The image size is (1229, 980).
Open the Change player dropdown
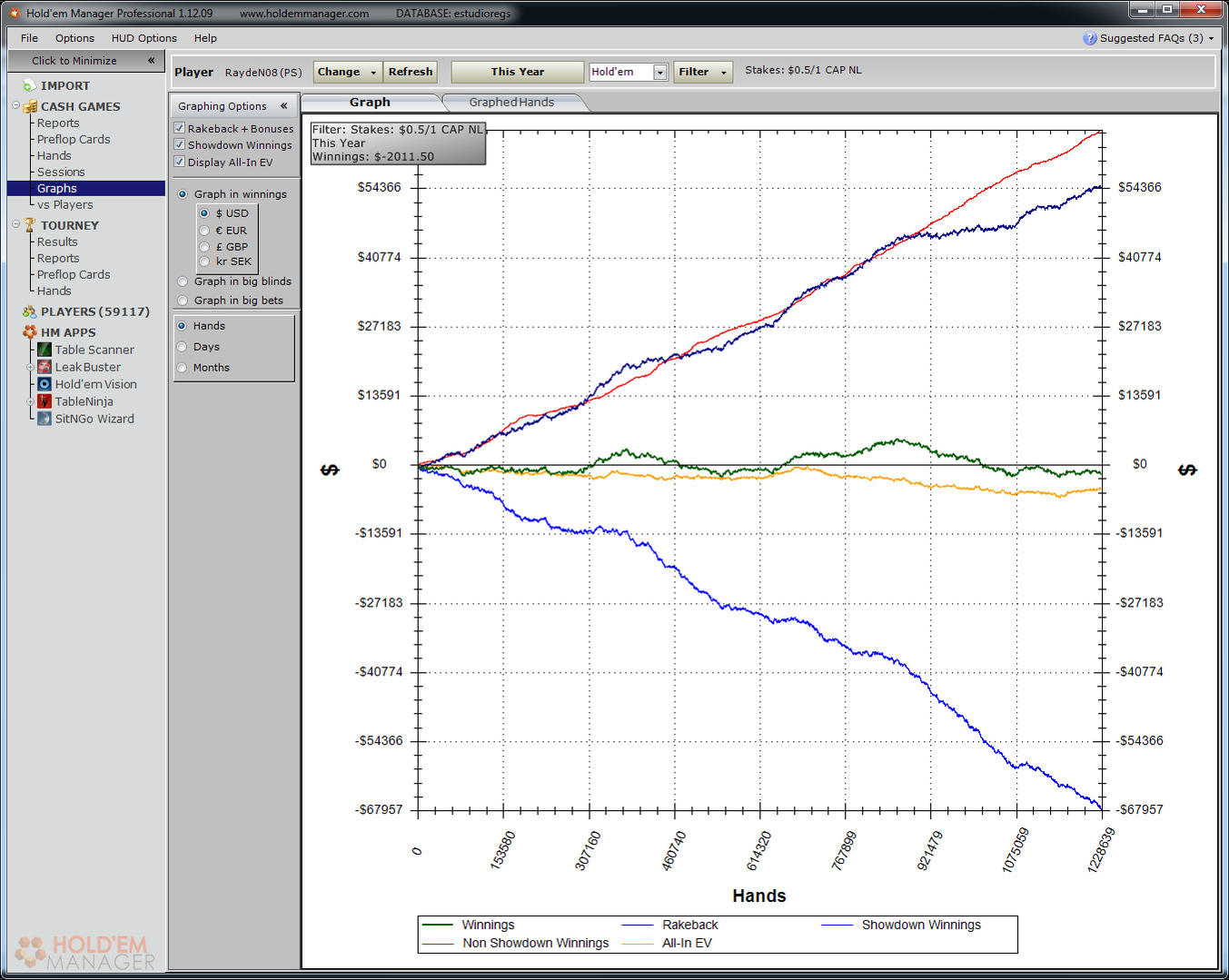pos(347,72)
